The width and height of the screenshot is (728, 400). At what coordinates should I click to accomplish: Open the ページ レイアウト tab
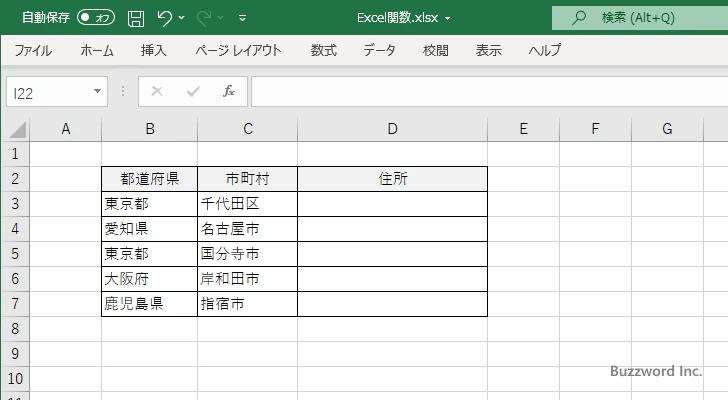click(x=238, y=50)
